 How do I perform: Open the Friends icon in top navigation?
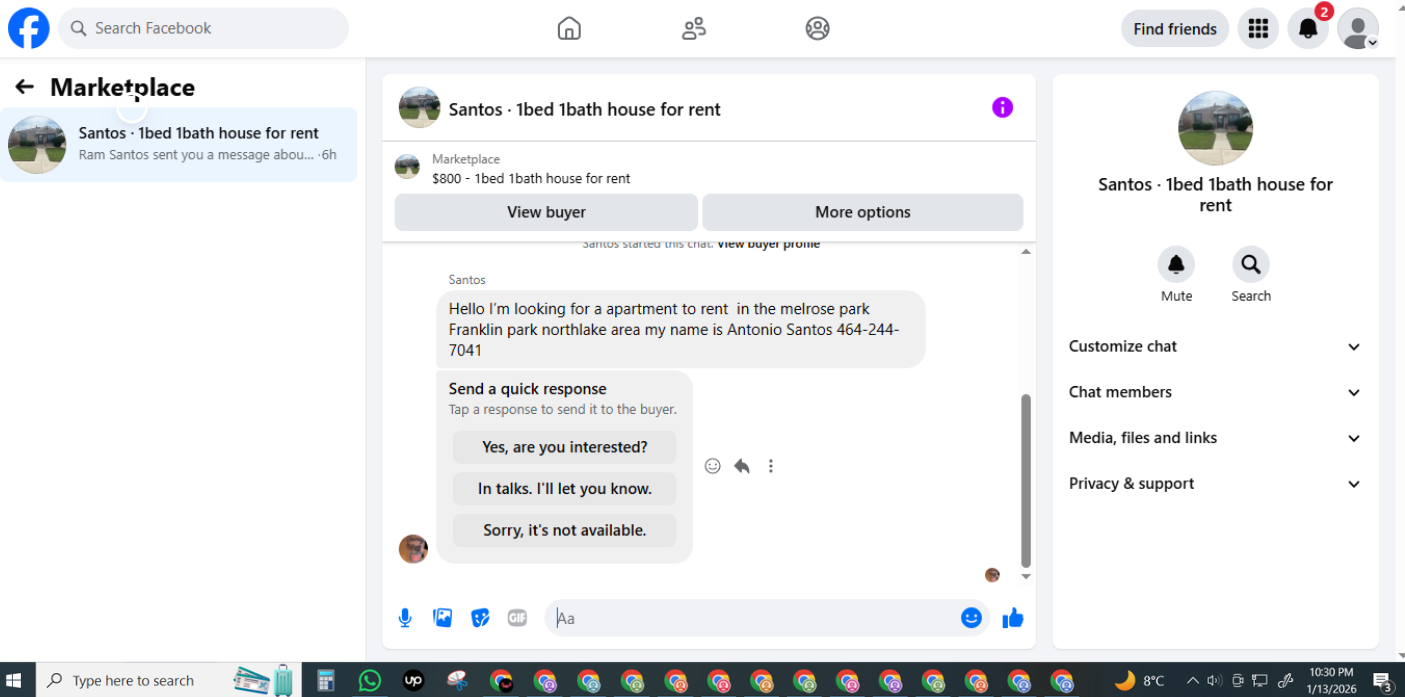694,28
